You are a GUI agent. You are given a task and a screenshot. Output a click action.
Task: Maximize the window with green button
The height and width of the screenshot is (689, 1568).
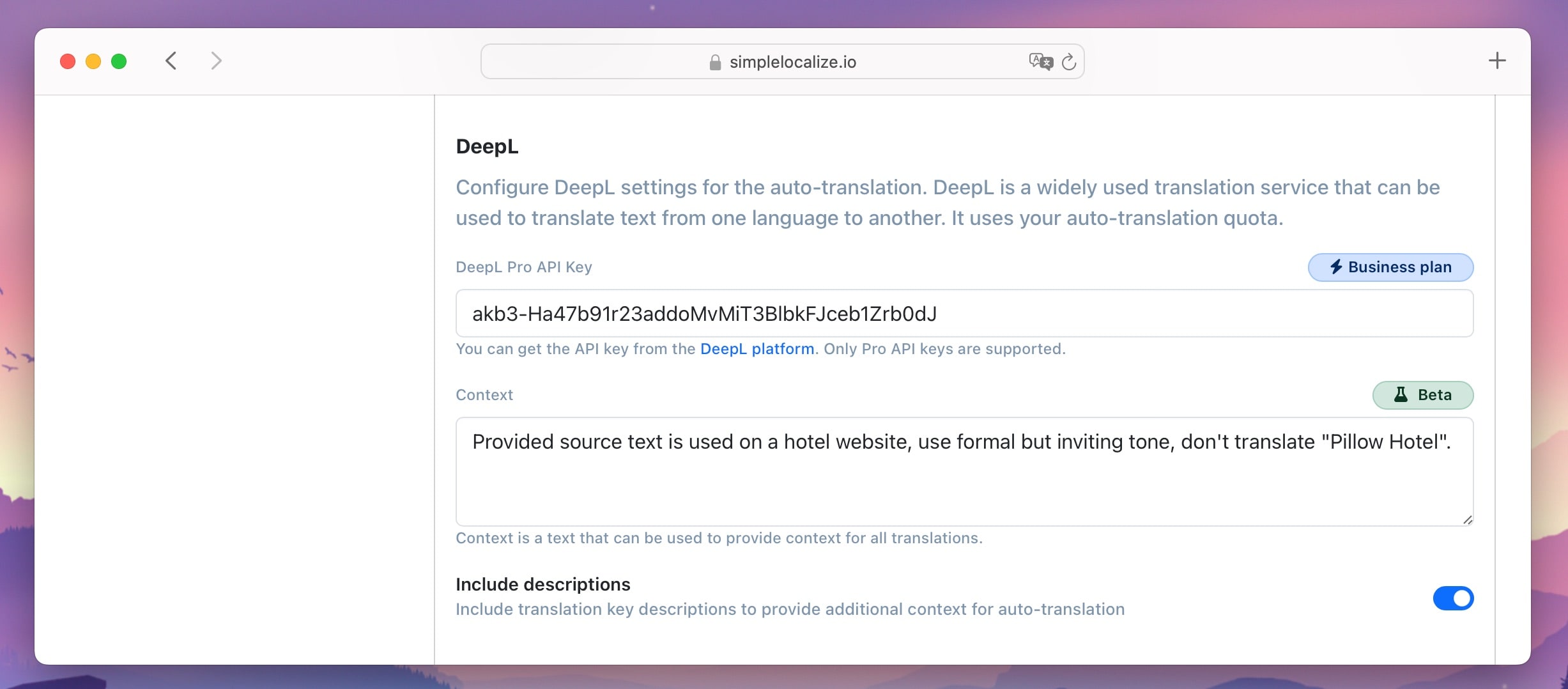(119, 61)
